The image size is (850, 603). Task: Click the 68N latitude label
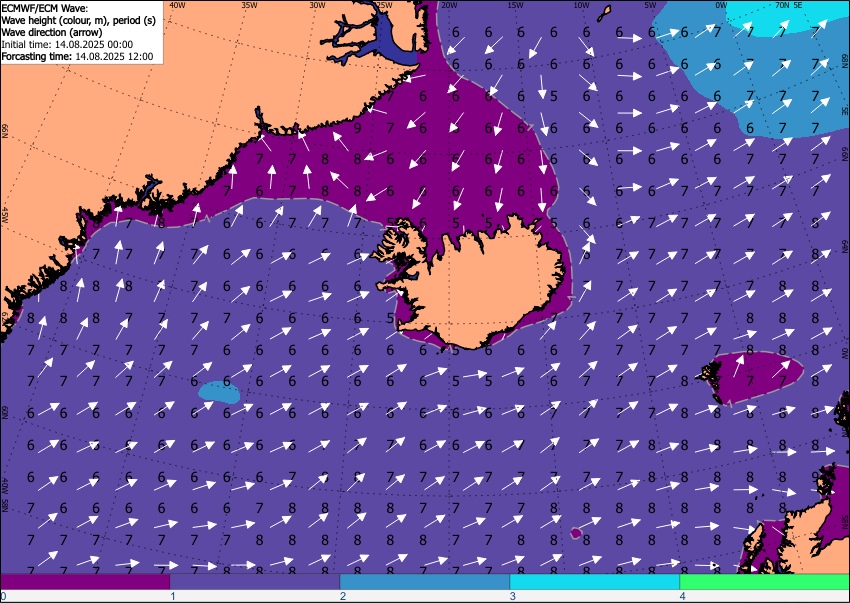(x=845, y=59)
